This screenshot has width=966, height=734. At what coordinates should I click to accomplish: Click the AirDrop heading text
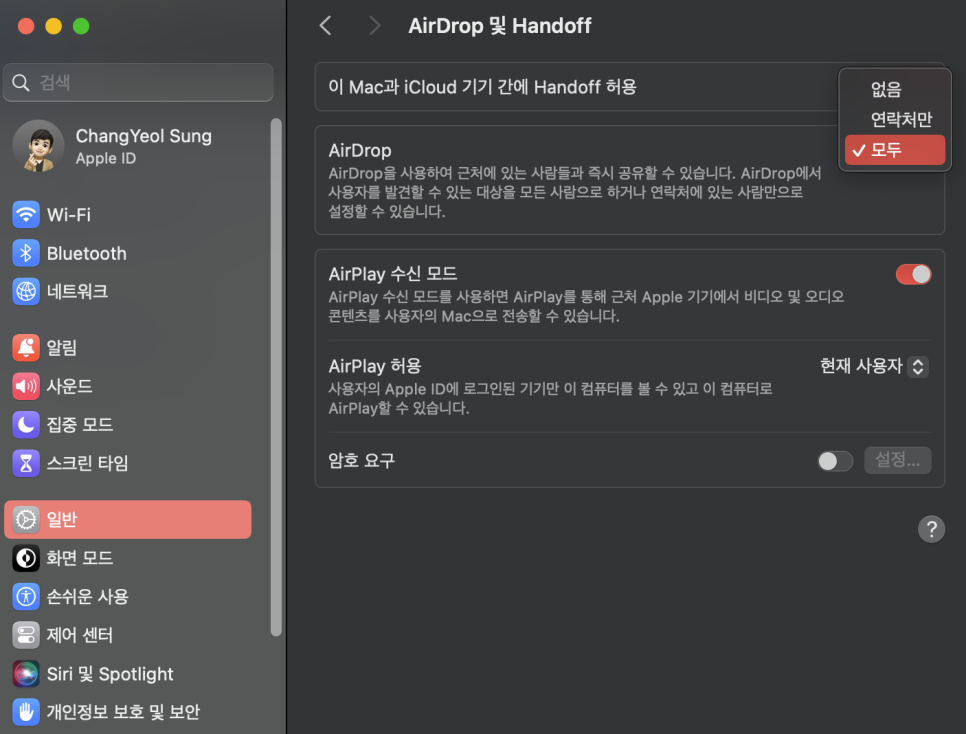[360, 150]
